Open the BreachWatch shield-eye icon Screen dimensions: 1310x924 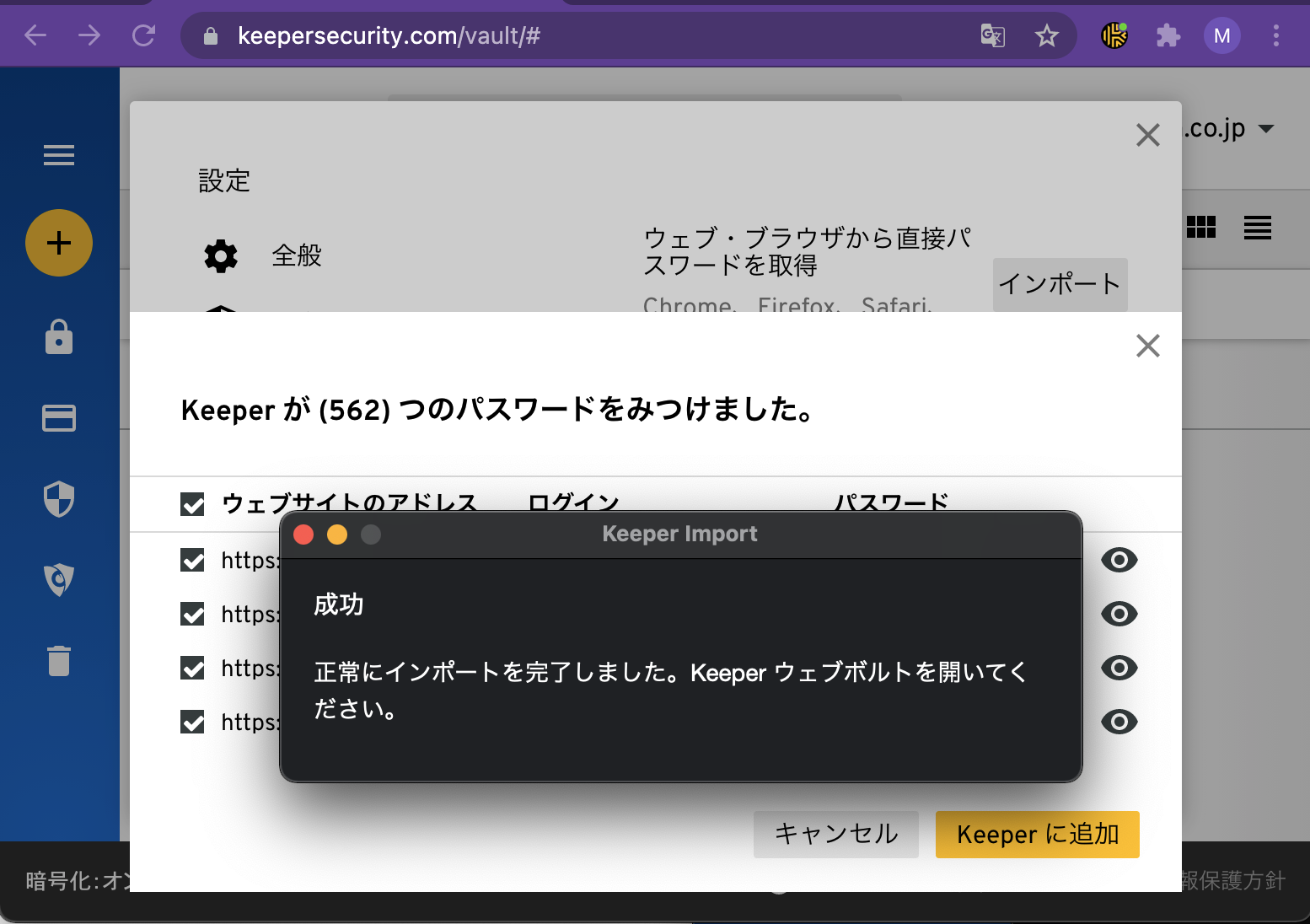tap(59, 580)
